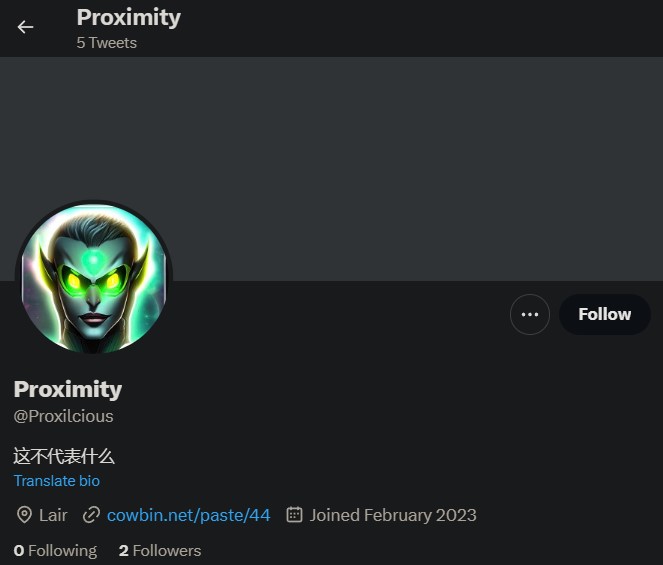The image size is (663, 565).
Task: Click the Chinese bio text
Action: pos(64,456)
